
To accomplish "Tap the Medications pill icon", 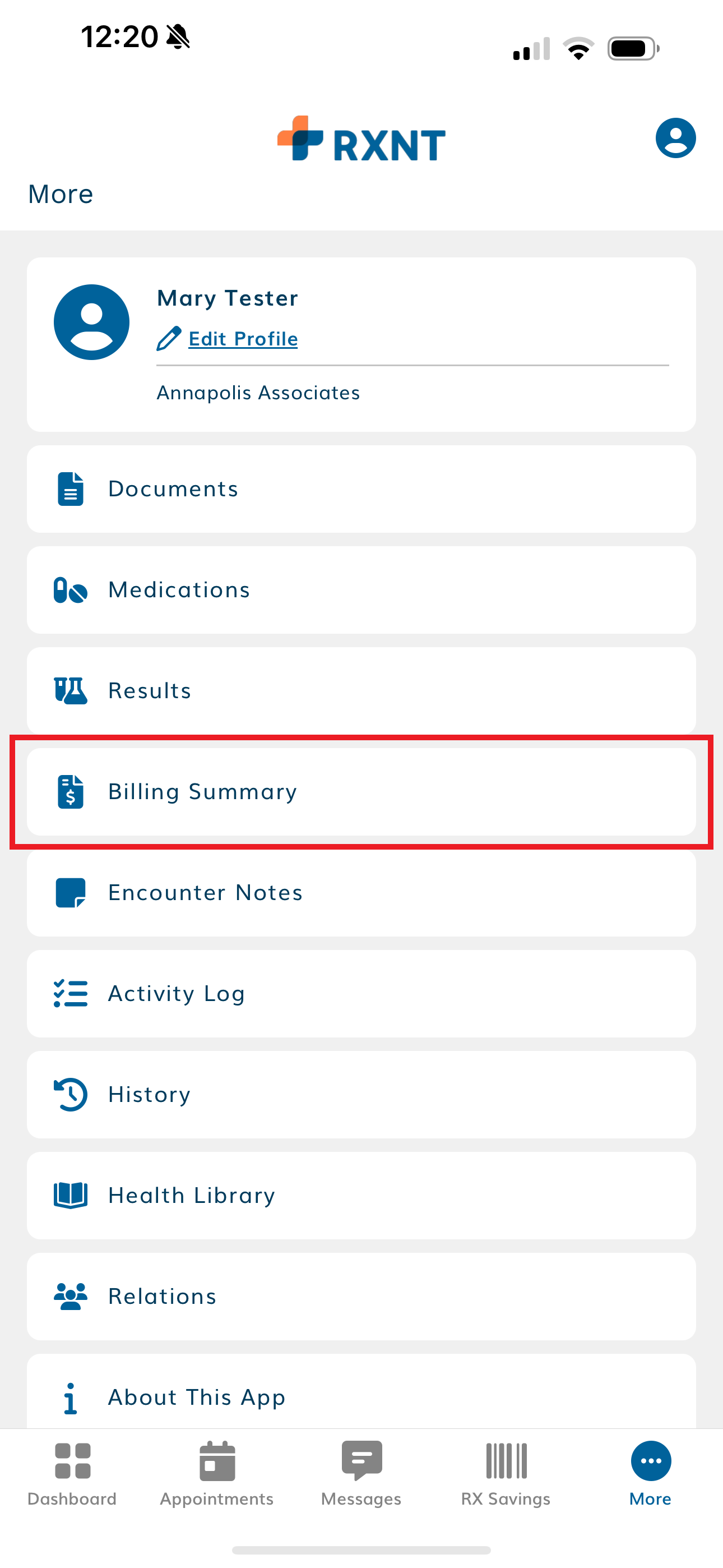I will tap(71, 590).
